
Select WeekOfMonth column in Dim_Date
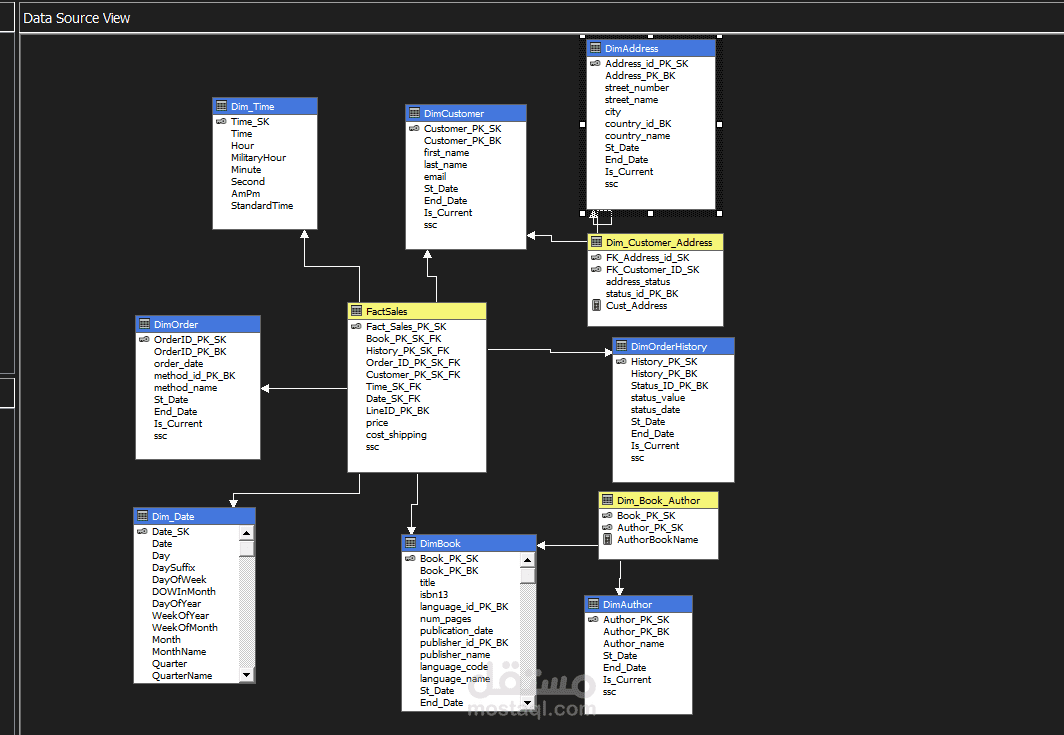(x=185, y=628)
